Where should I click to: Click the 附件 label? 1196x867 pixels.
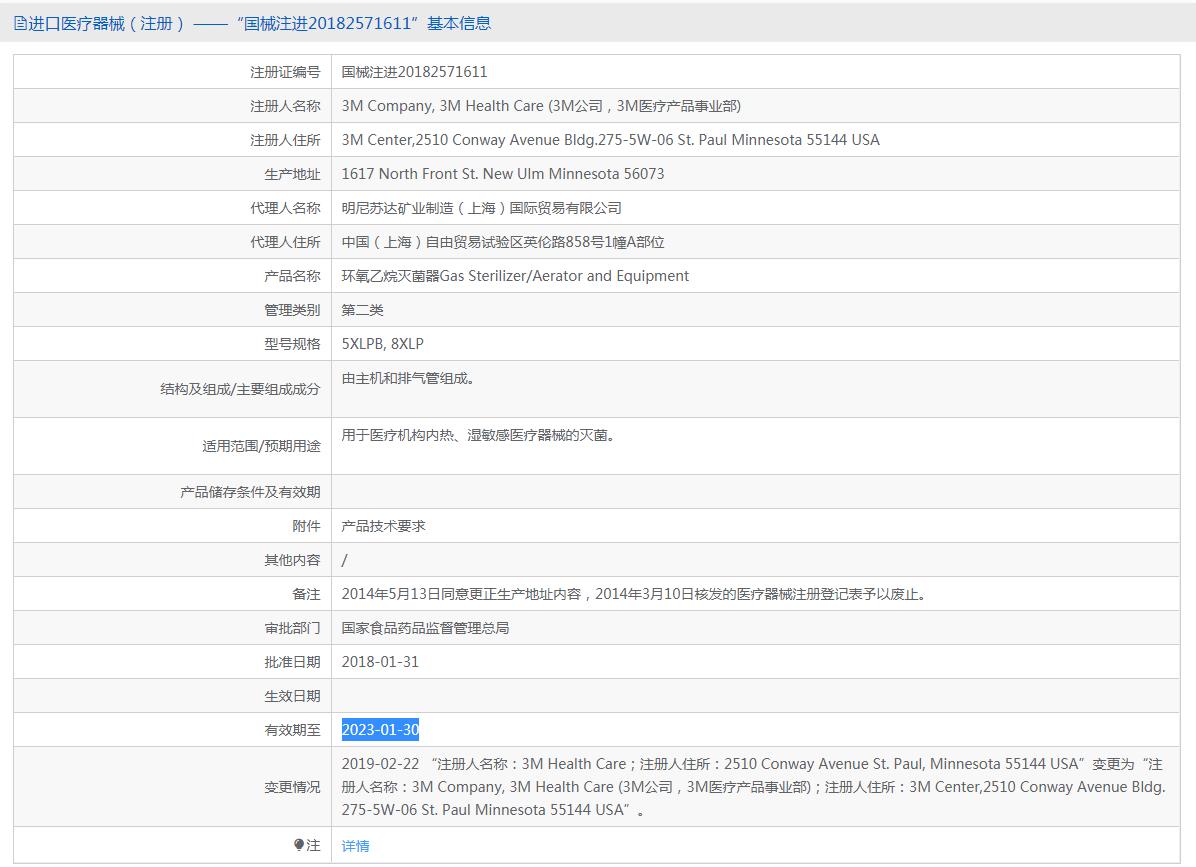(x=307, y=526)
